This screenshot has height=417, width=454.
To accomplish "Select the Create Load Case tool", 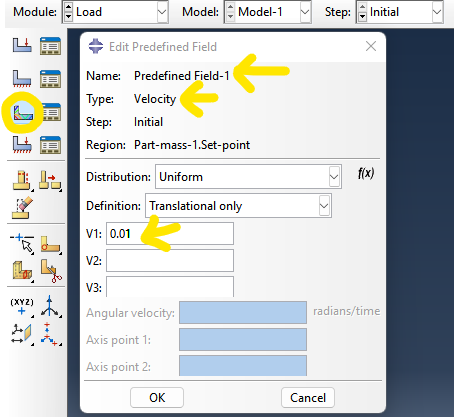I will [x=22, y=145].
